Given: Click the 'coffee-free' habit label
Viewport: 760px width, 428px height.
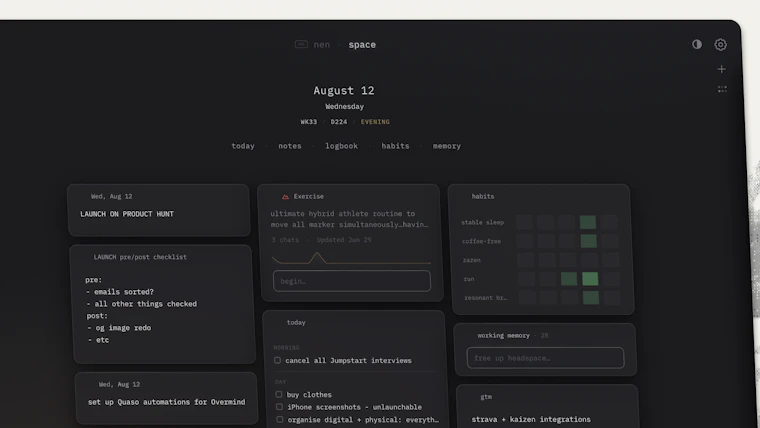Looking at the screenshot, I should (482, 241).
